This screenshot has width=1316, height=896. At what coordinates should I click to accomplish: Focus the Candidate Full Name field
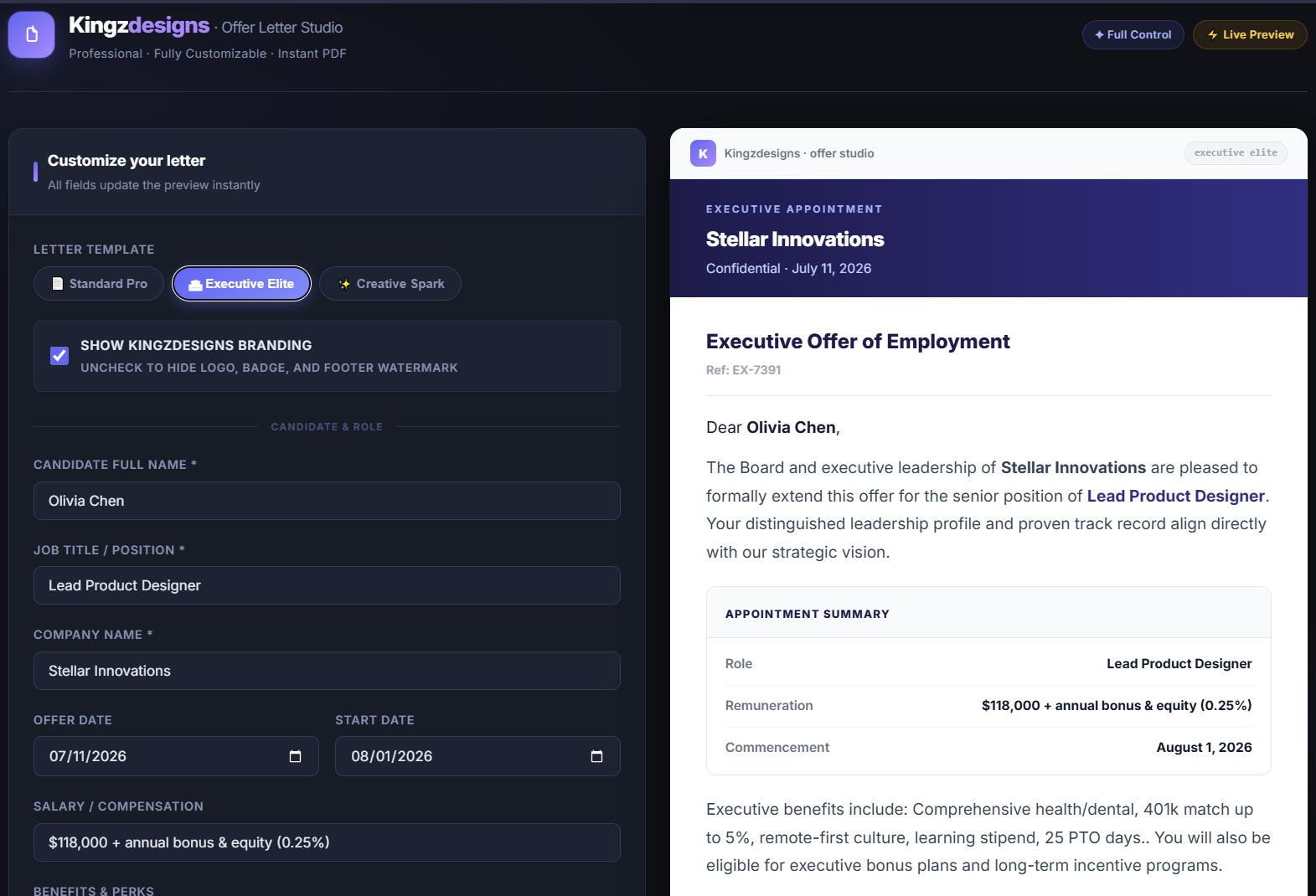[327, 501]
